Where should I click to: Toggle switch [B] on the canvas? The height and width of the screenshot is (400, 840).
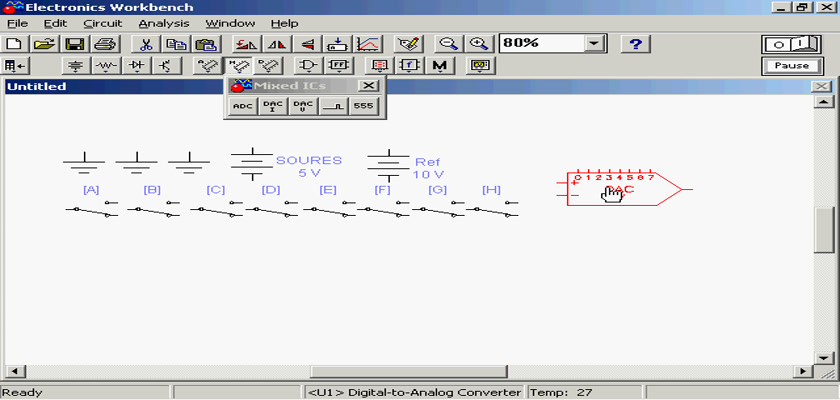[x=153, y=209]
